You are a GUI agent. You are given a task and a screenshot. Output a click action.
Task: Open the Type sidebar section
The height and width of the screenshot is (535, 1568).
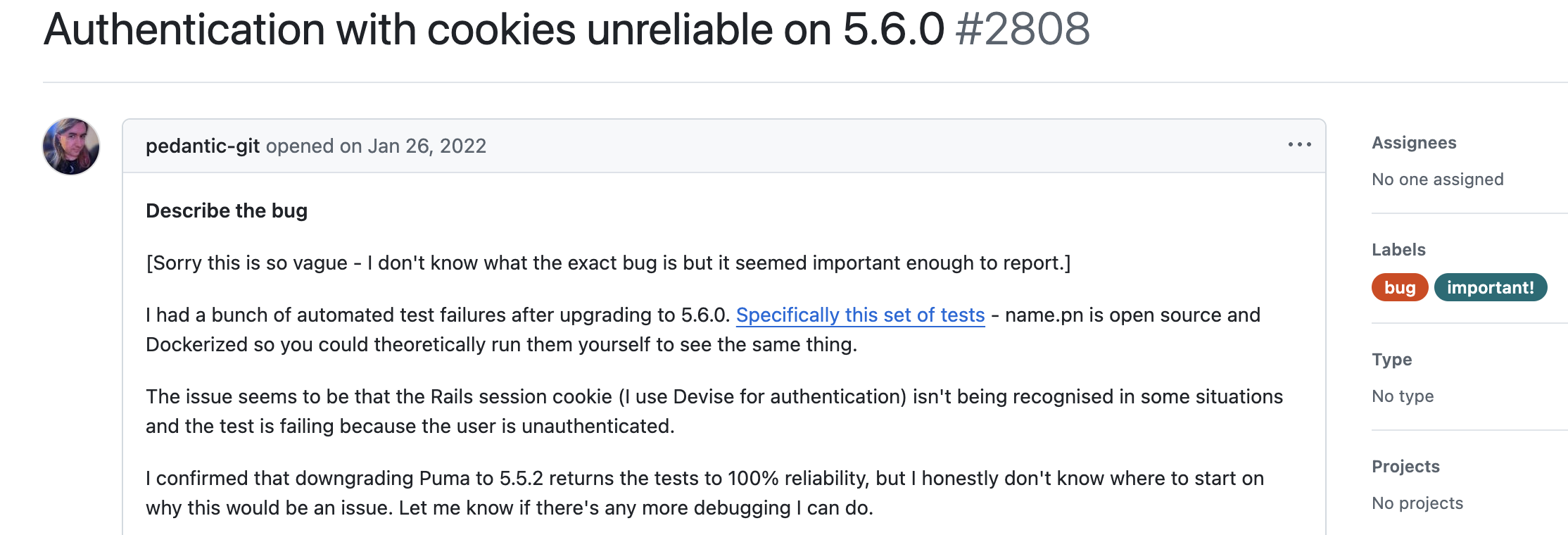click(x=1391, y=360)
